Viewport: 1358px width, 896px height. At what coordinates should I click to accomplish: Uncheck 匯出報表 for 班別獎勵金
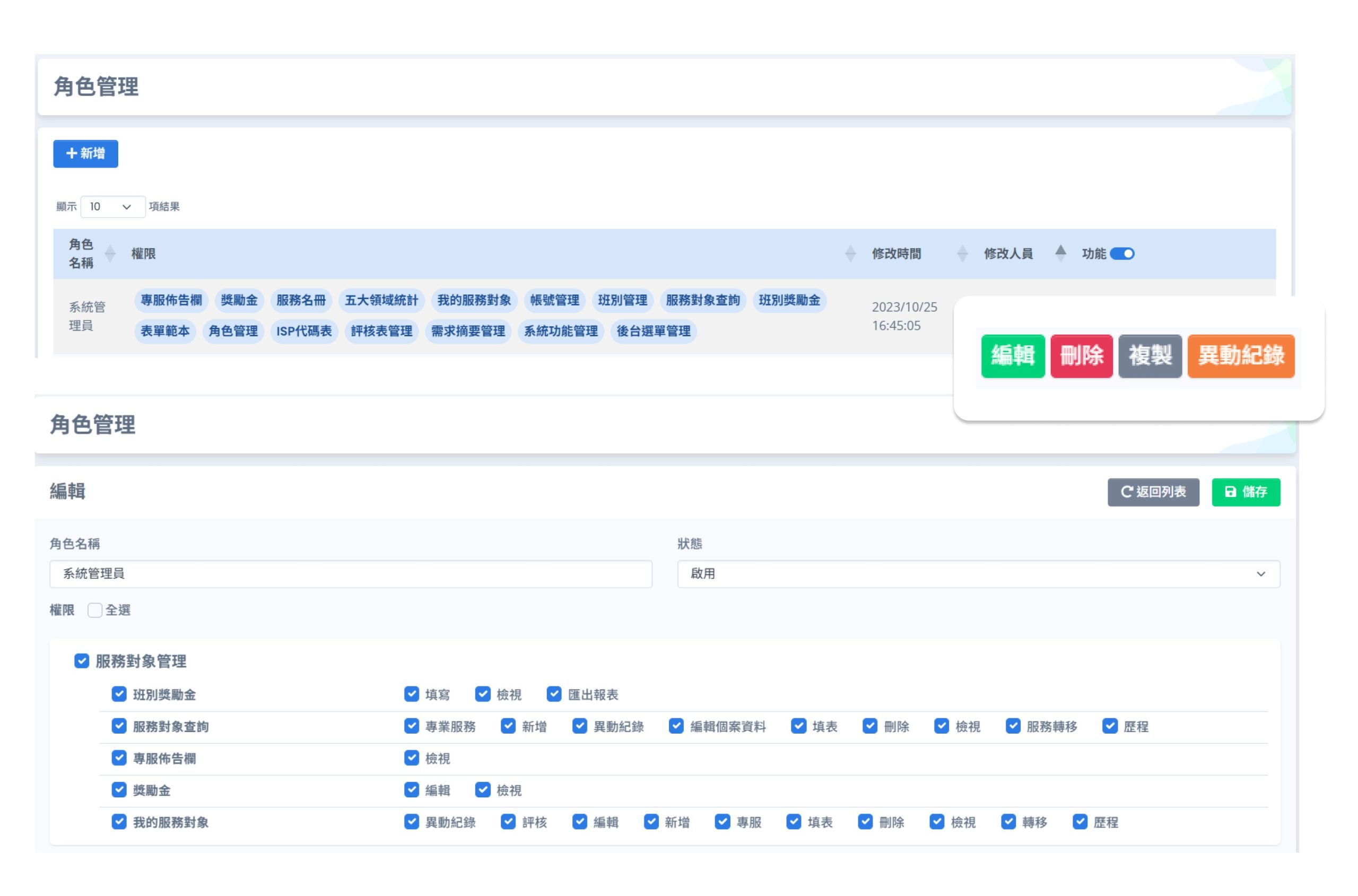(x=554, y=694)
